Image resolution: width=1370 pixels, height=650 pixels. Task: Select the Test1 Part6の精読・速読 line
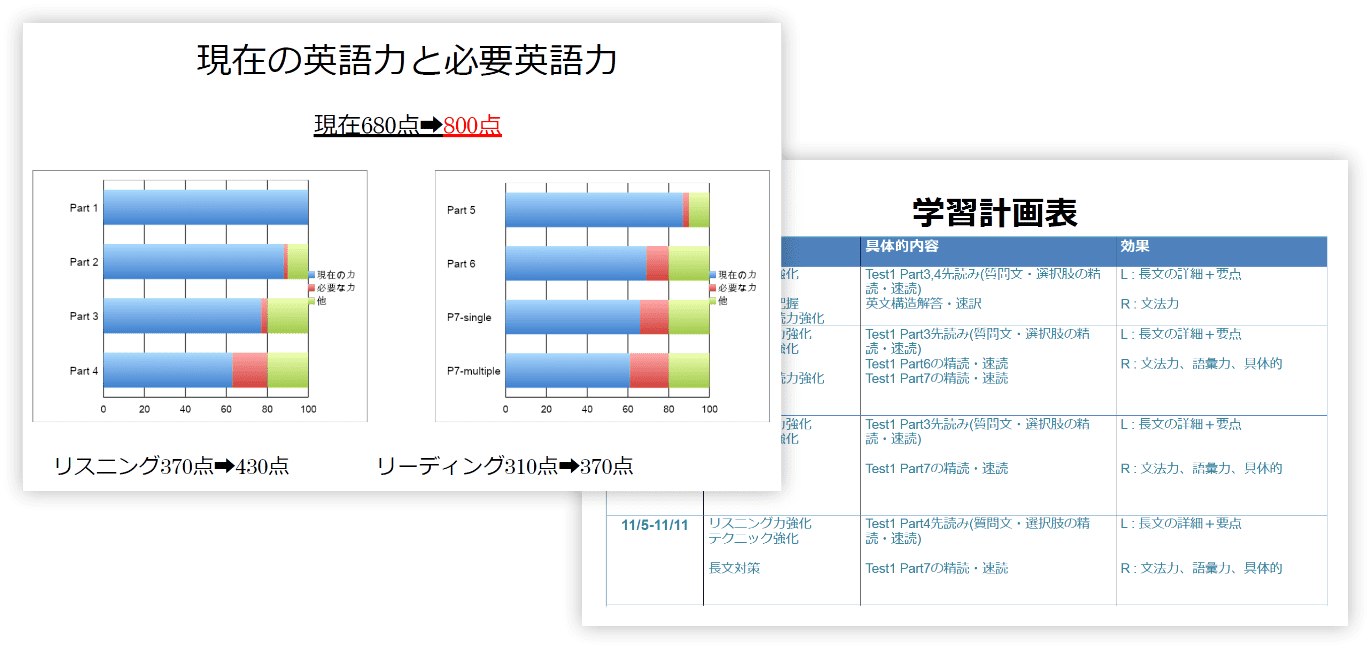[x=937, y=363]
